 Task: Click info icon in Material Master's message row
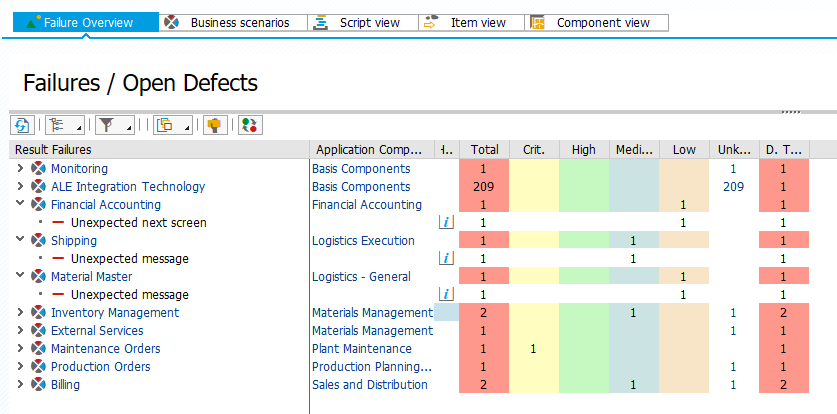pos(447,295)
